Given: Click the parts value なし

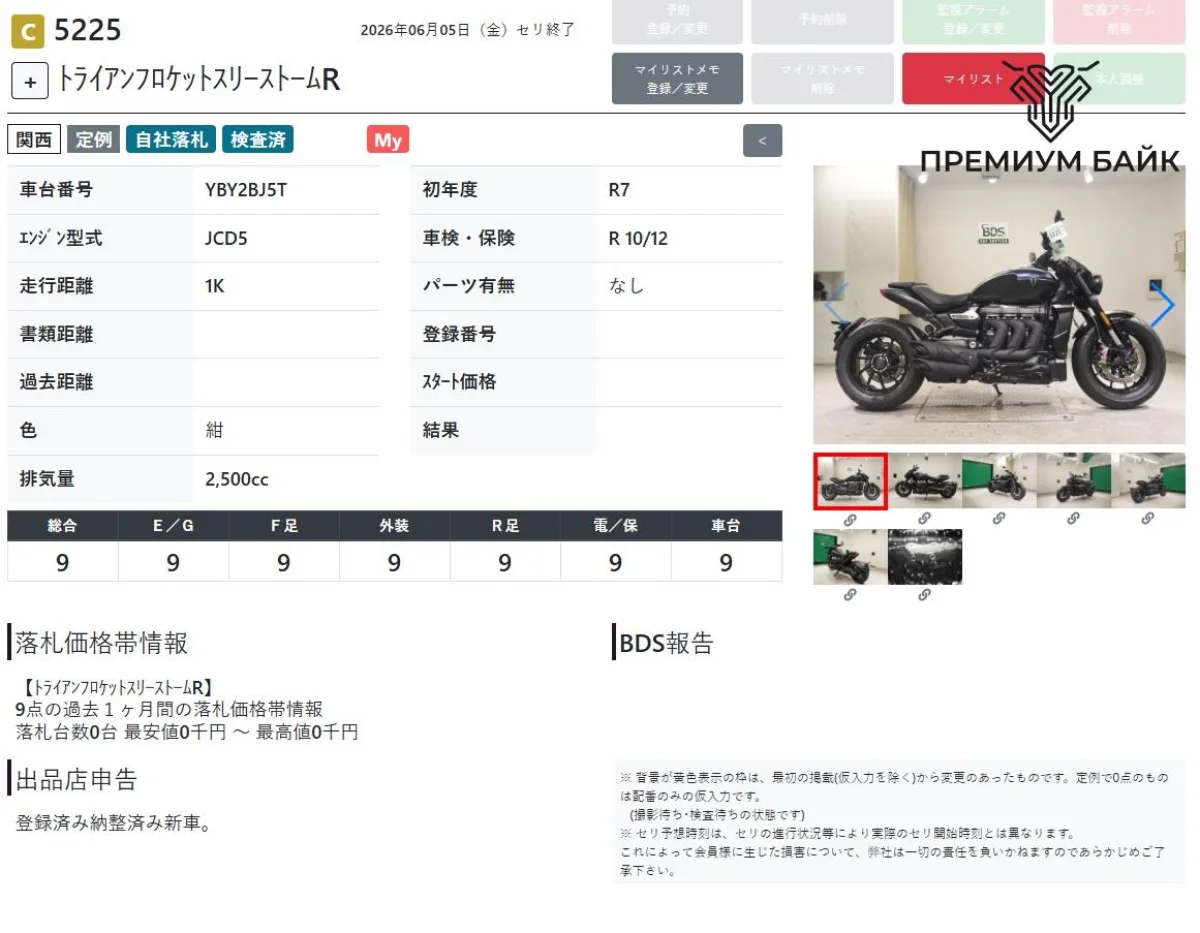Looking at the screenshot, I should [x=627, y=286].
